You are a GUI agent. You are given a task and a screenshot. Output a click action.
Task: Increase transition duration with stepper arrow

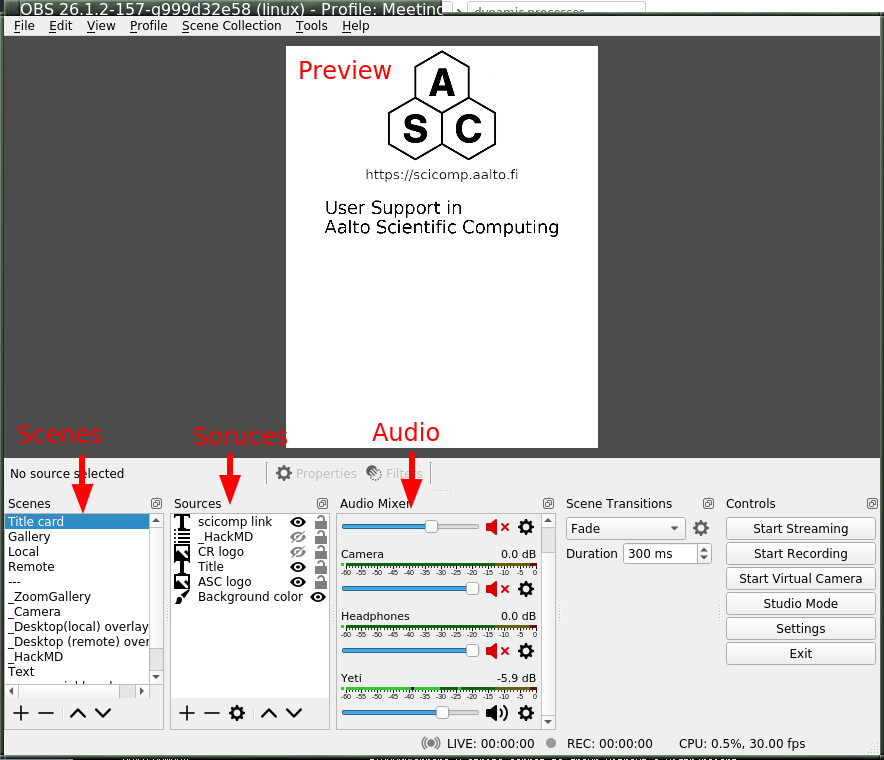[704, 549]
